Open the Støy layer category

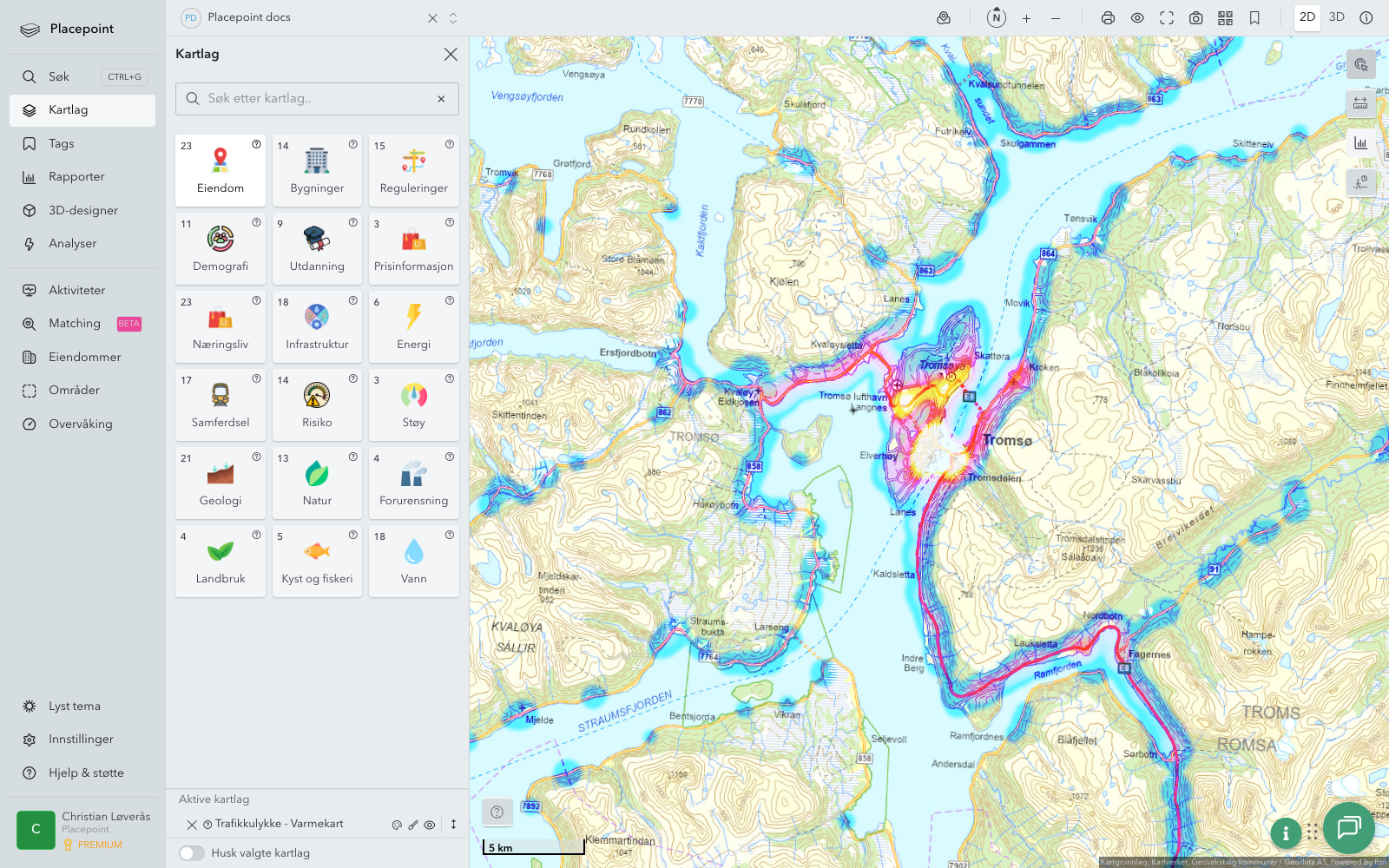pos(414,404)
